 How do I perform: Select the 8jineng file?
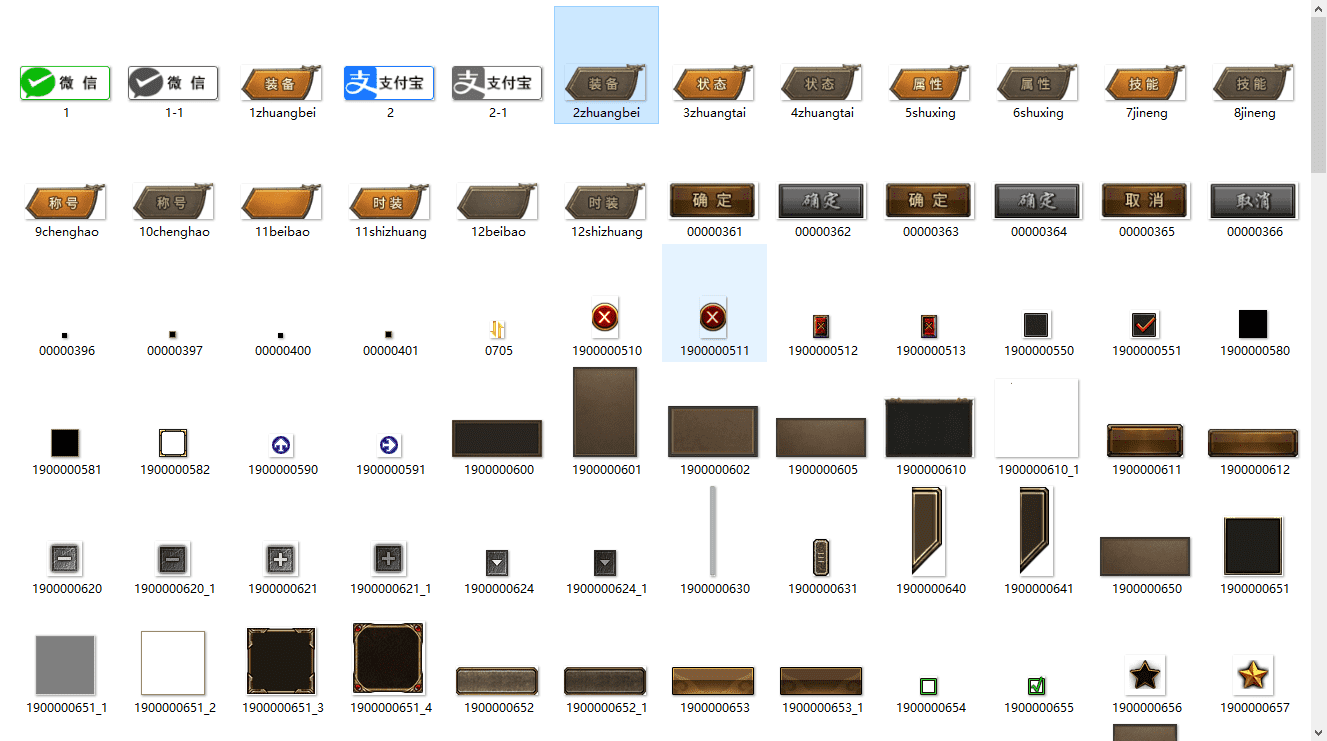point(1254,83)
